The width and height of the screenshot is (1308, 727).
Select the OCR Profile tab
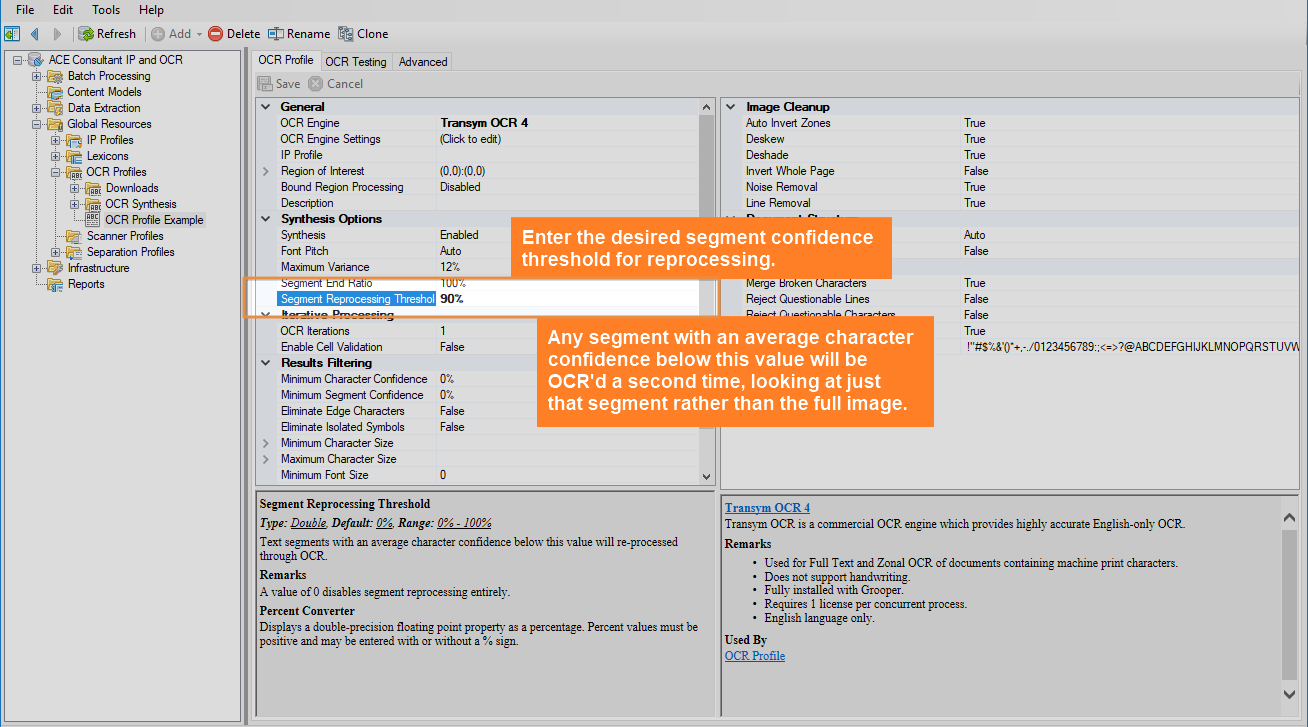286,60
